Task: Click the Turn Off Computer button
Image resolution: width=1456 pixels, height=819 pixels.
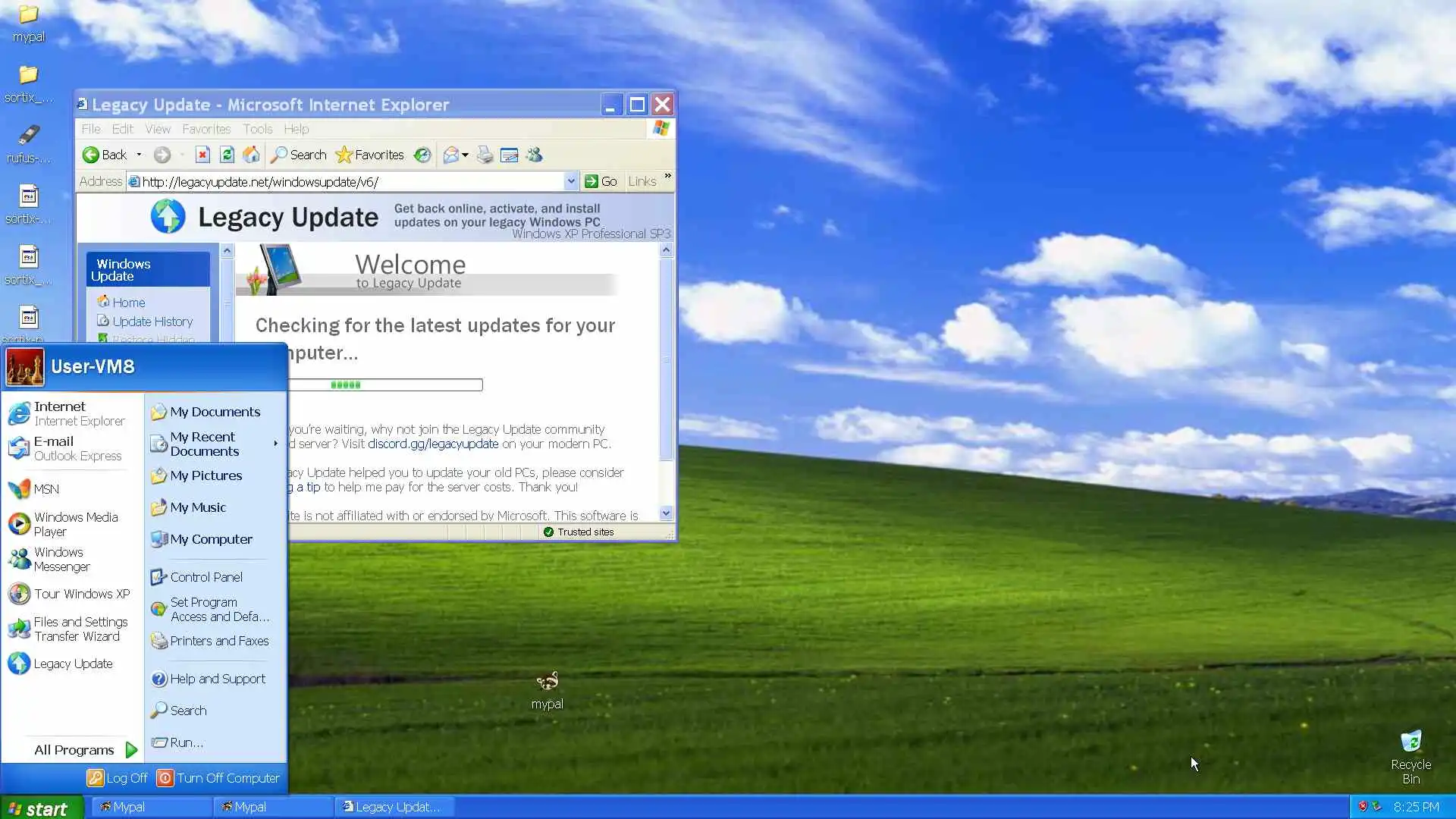Action: pos(218,778)
